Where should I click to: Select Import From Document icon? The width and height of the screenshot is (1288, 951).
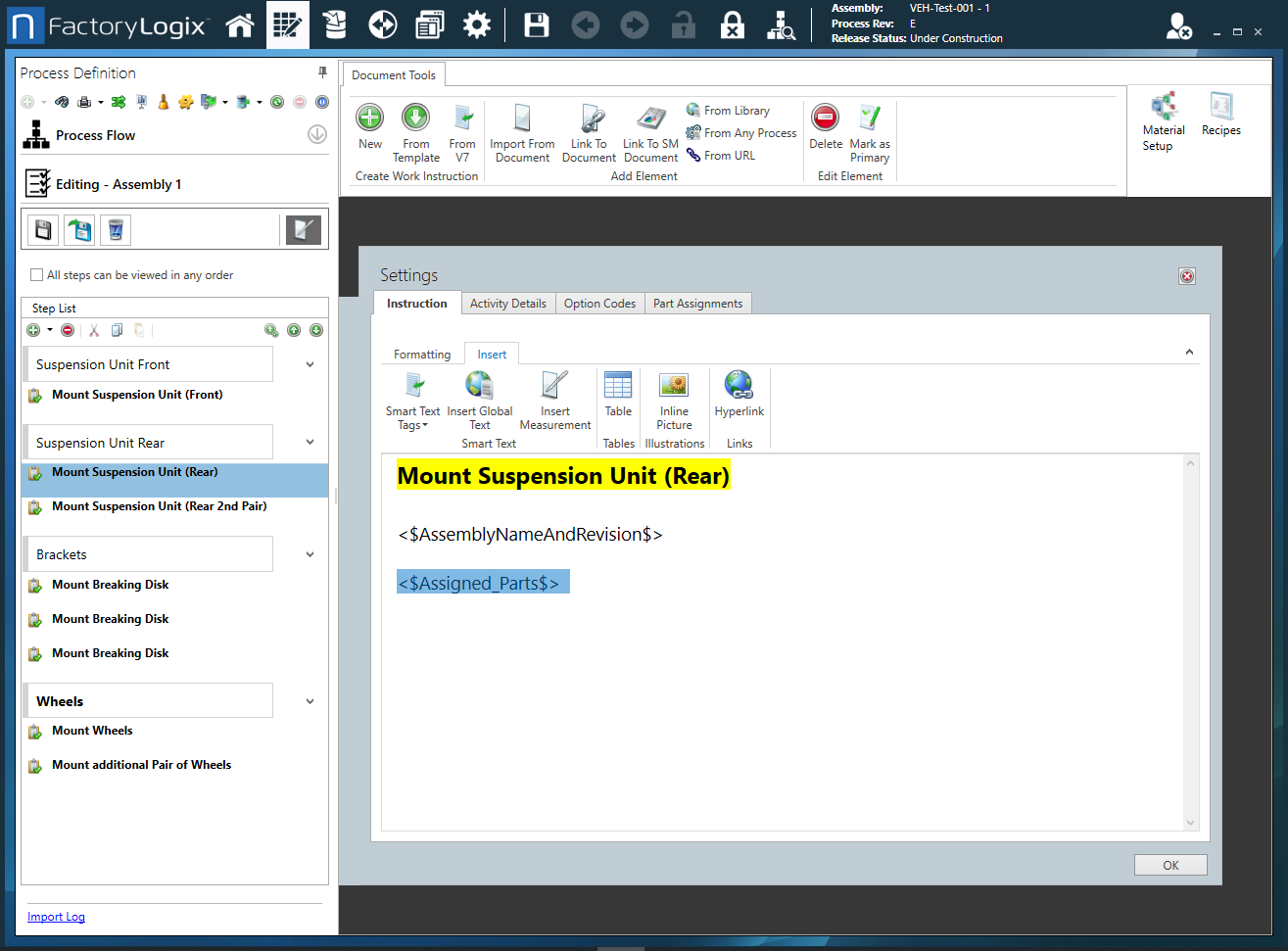tap(522, 119)
